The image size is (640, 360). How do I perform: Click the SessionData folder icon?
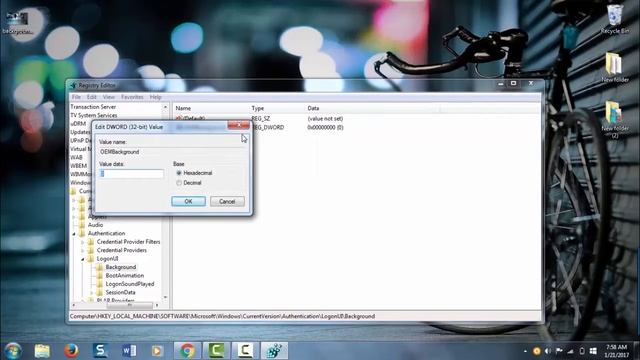click(100, 292)
